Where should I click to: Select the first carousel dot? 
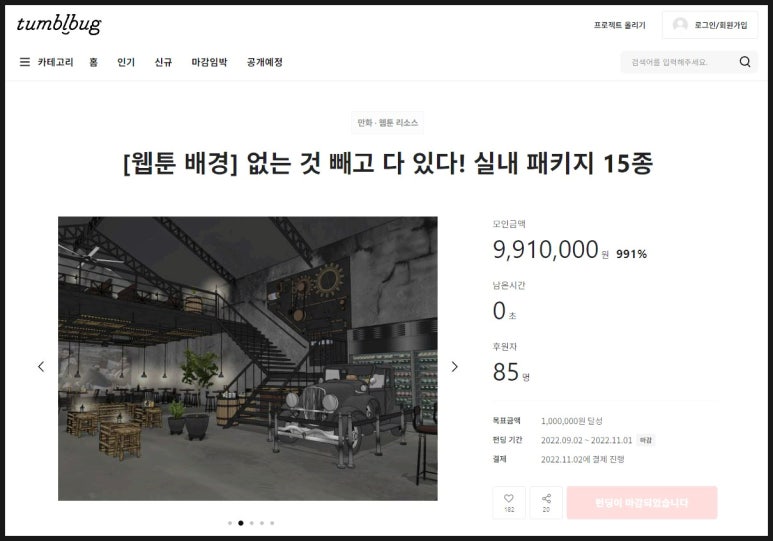(230, 523)
